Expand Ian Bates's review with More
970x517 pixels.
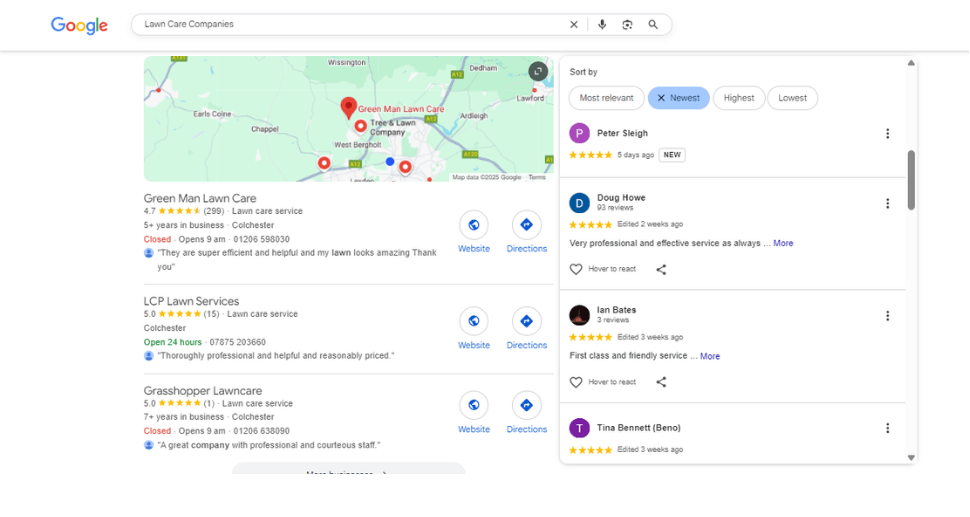(x=710, y=356)
